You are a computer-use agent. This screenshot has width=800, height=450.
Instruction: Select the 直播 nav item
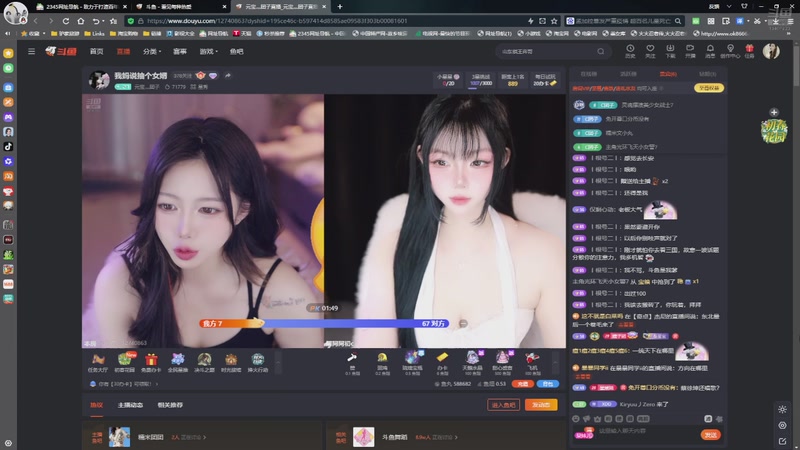pos(123,52)
